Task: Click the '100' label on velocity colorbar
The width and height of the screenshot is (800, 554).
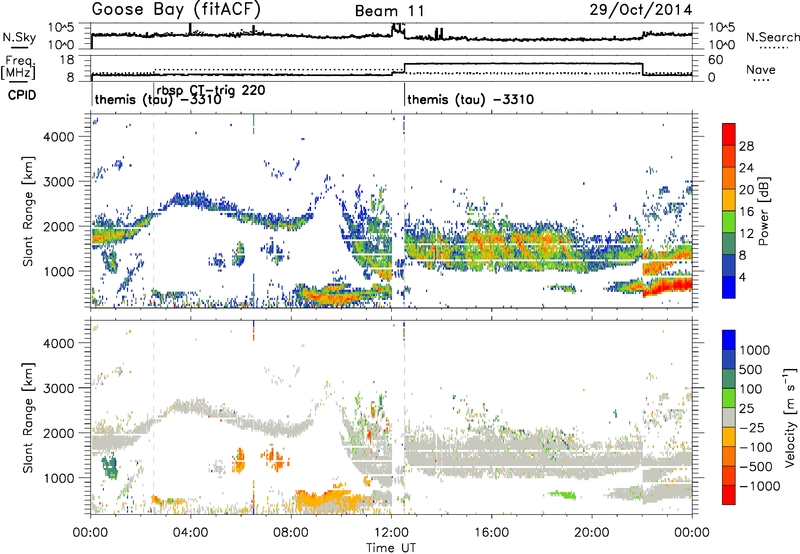Action: pos(751,389)
